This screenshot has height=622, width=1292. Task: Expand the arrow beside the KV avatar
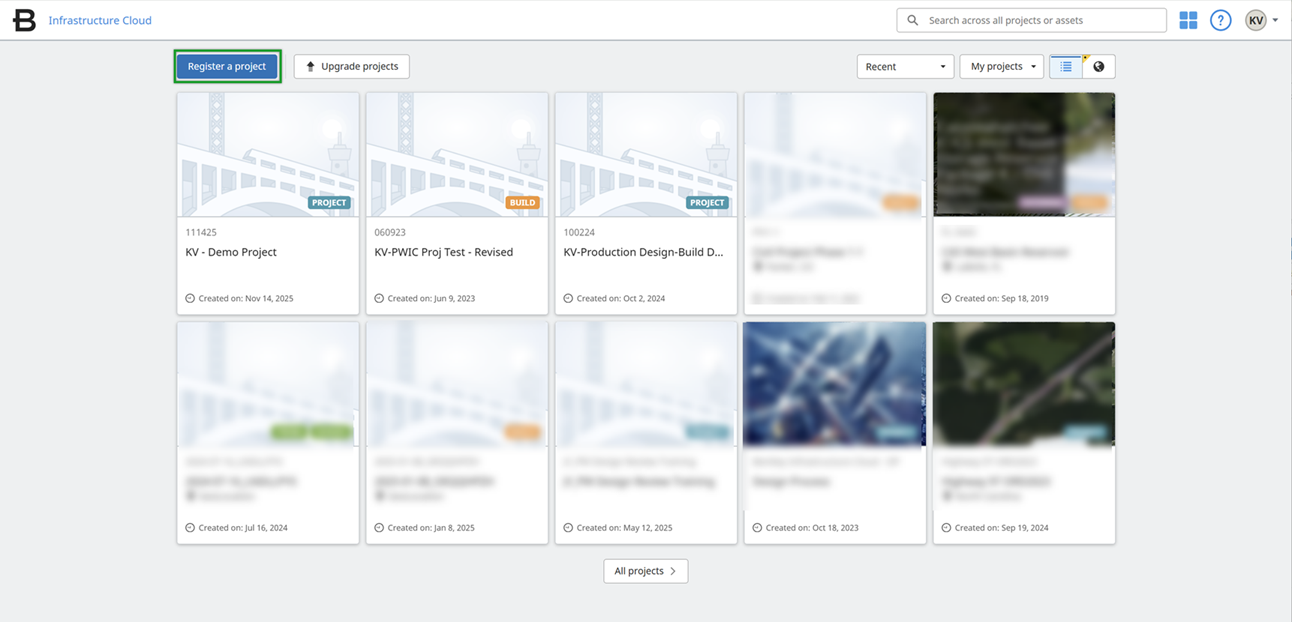[x=1275, y=20]
